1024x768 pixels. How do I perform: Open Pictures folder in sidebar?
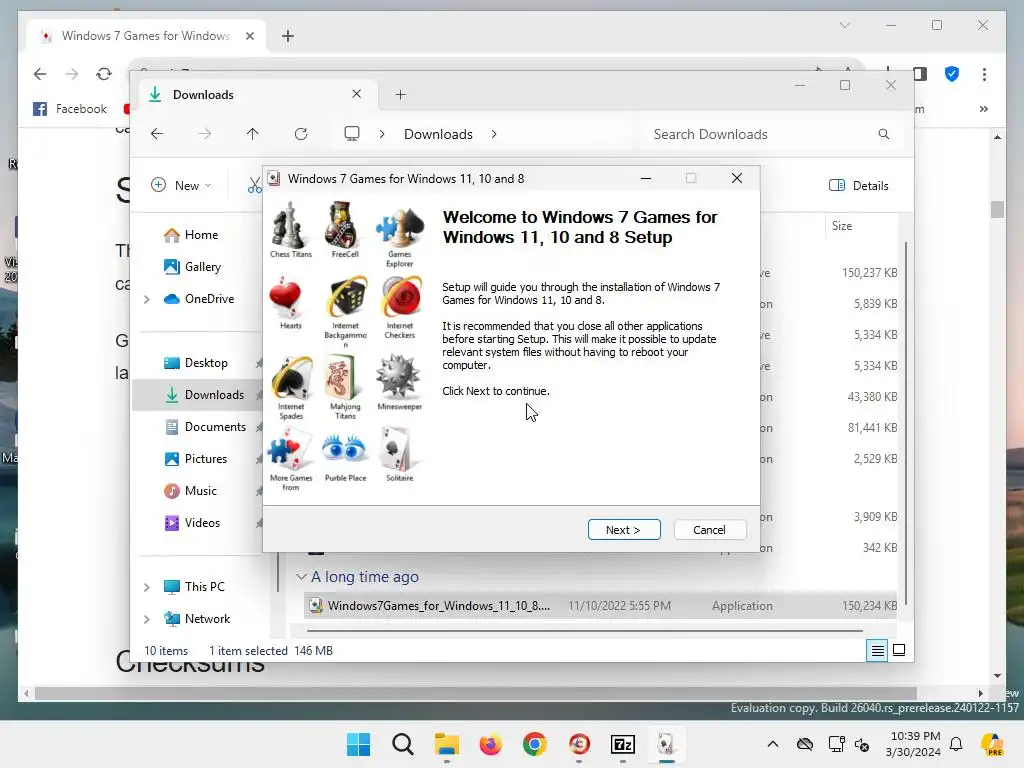206,458
